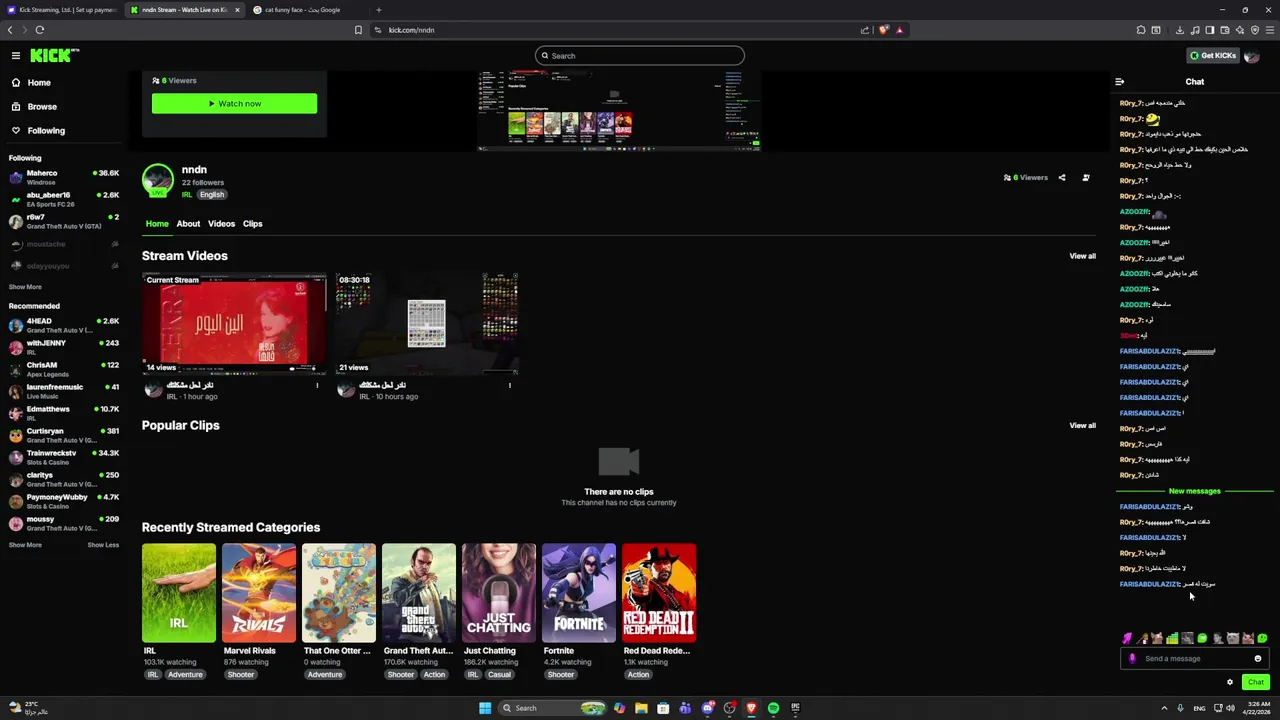Viewport: 1280px width, 720px height.
Task: Open the Get KICKs button
Action: click(x=1213, y=56)
